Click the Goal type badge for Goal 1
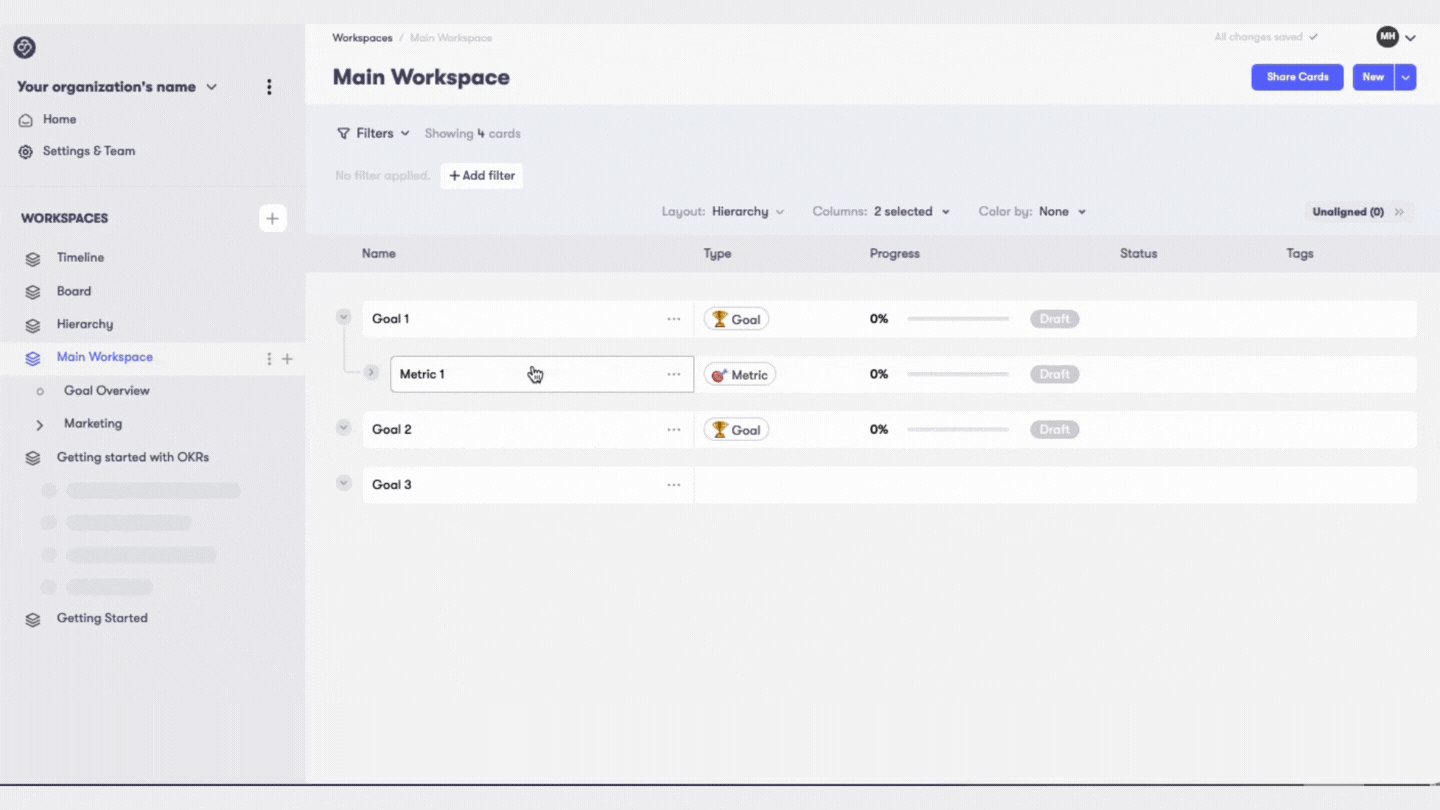 [736, 319]
